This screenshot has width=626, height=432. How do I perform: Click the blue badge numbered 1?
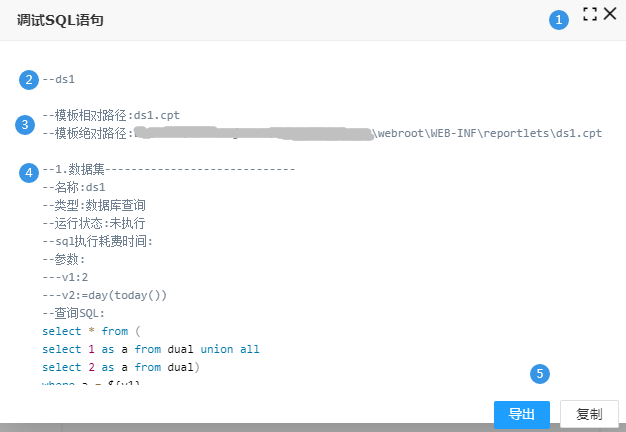[559, 19]
